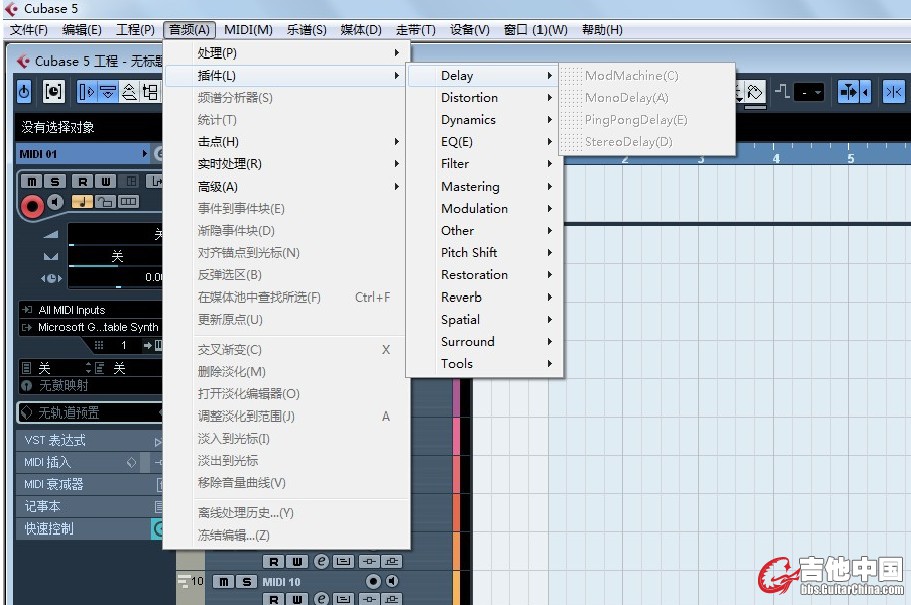Solo the MIDI 10 track
Screen dimensions: 911x605
[246, 582]
